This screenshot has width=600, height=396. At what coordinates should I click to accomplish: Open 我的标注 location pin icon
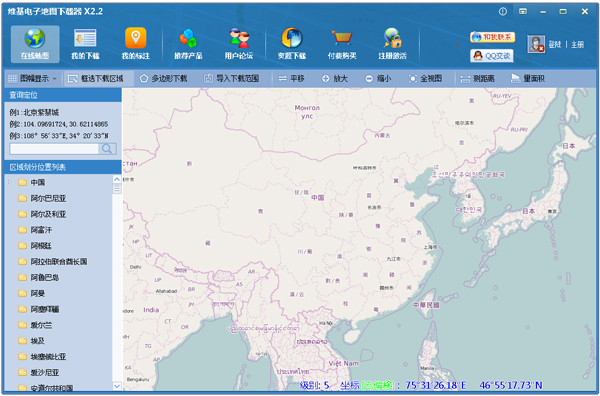[x=135, y=38]
